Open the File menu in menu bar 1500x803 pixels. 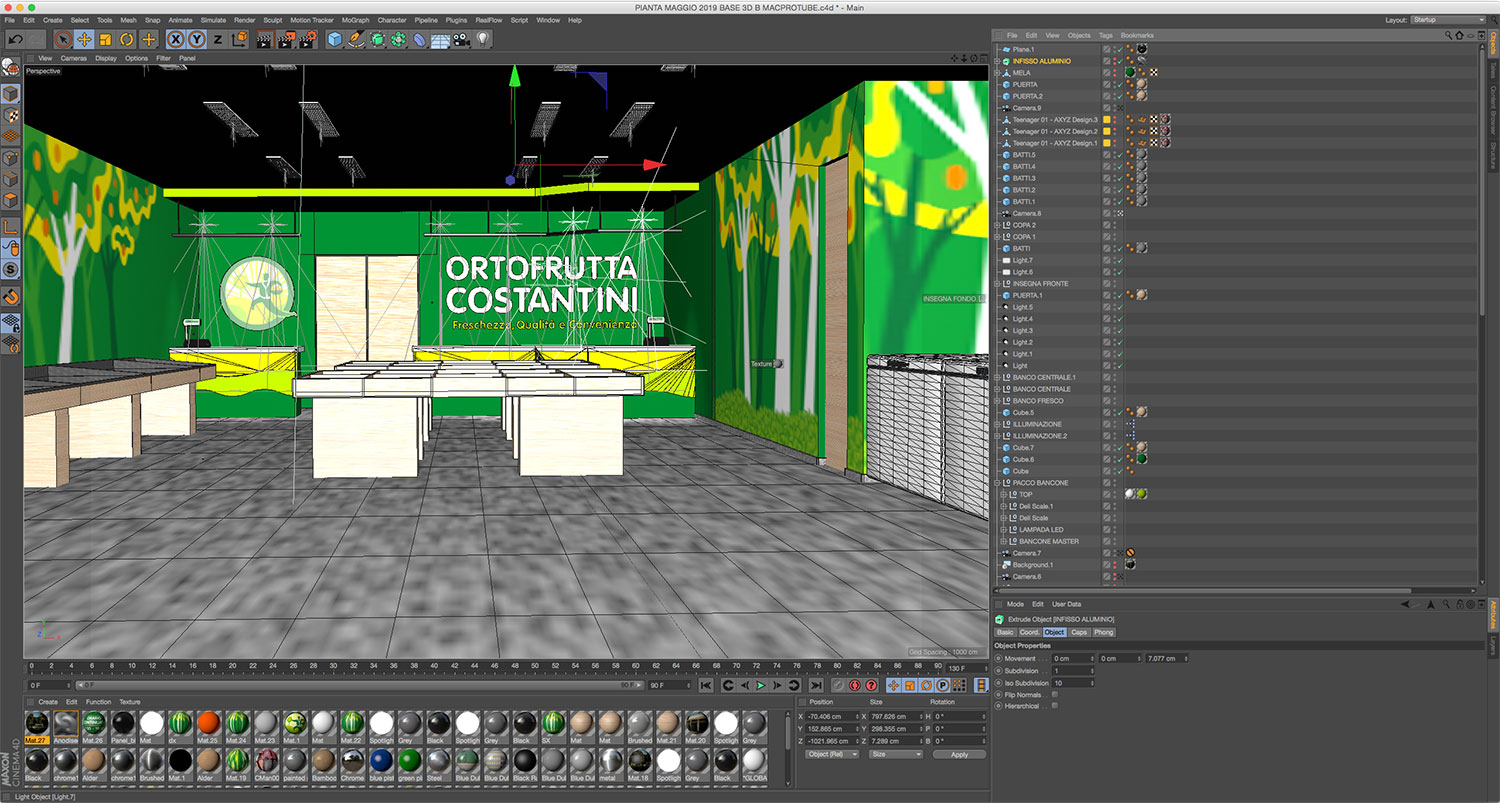[x=9, y=20]
